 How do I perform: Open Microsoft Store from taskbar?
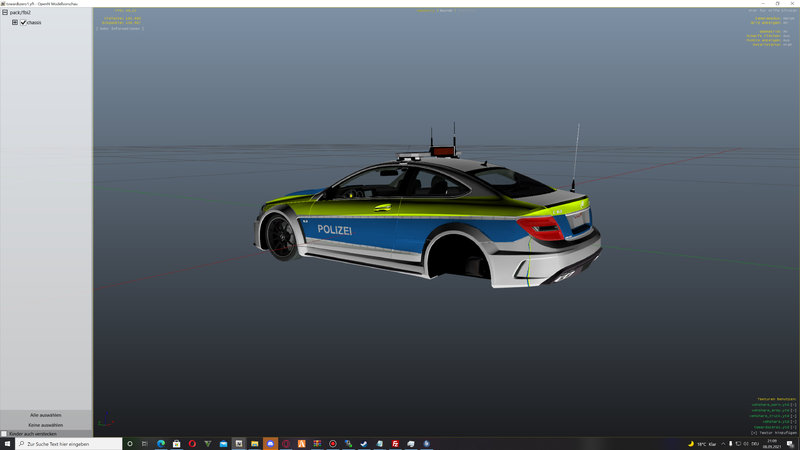tap(177, 444)
